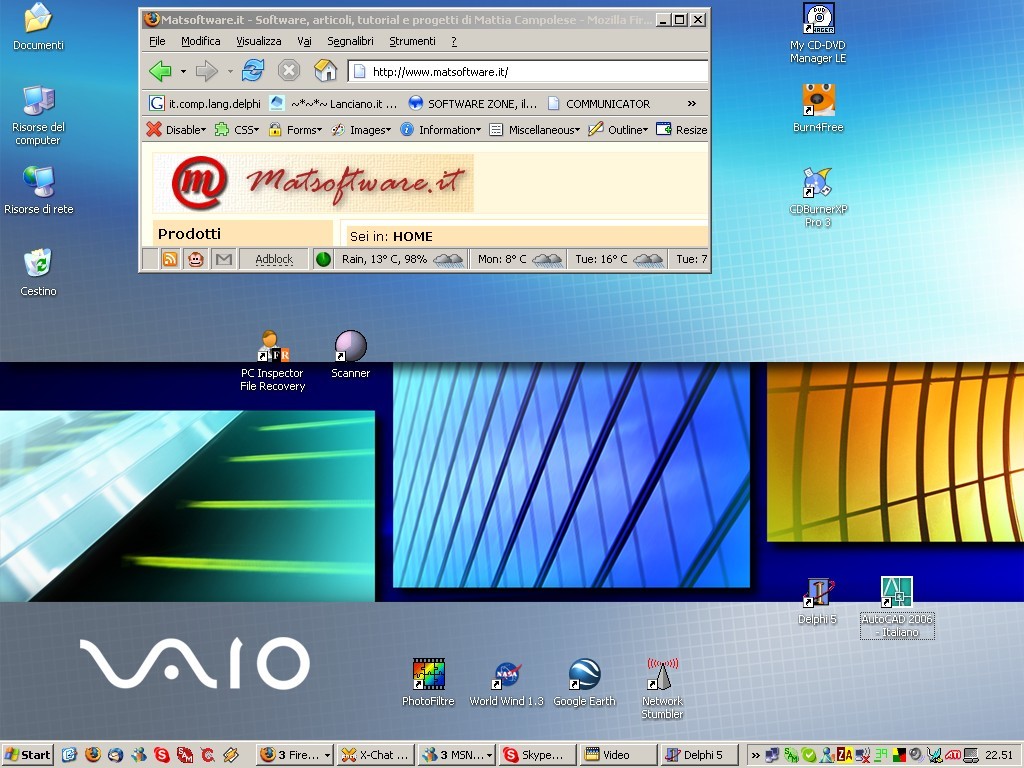The height and width of the screenshot is (768, 1024).
Task: Open PC Inspector File Recovery shortcut
Action: [272, 360]
